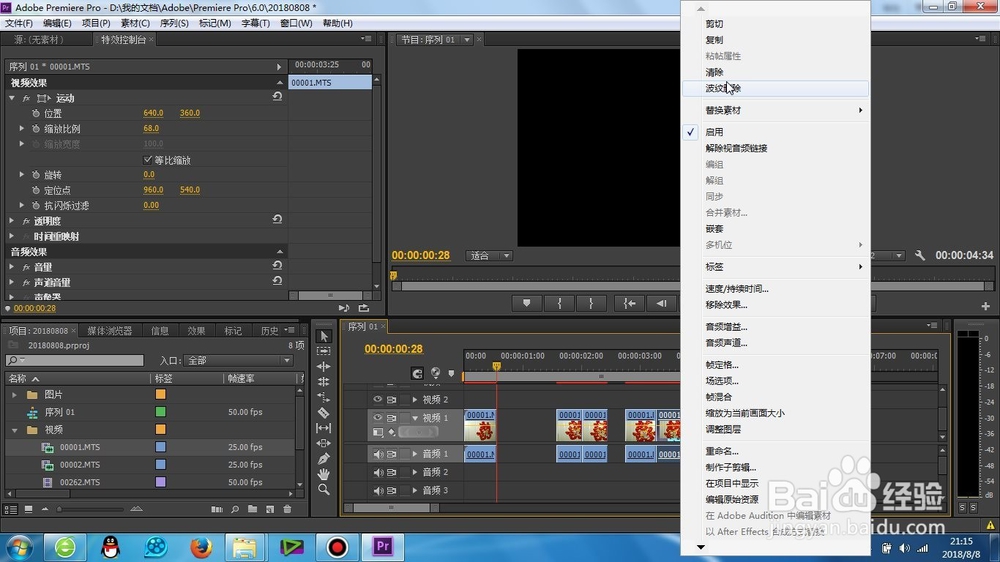This screenshot has height=562, width=1000.
Task: Toggle visibility eye of 视频 2 track
Action: coord(378,399)
